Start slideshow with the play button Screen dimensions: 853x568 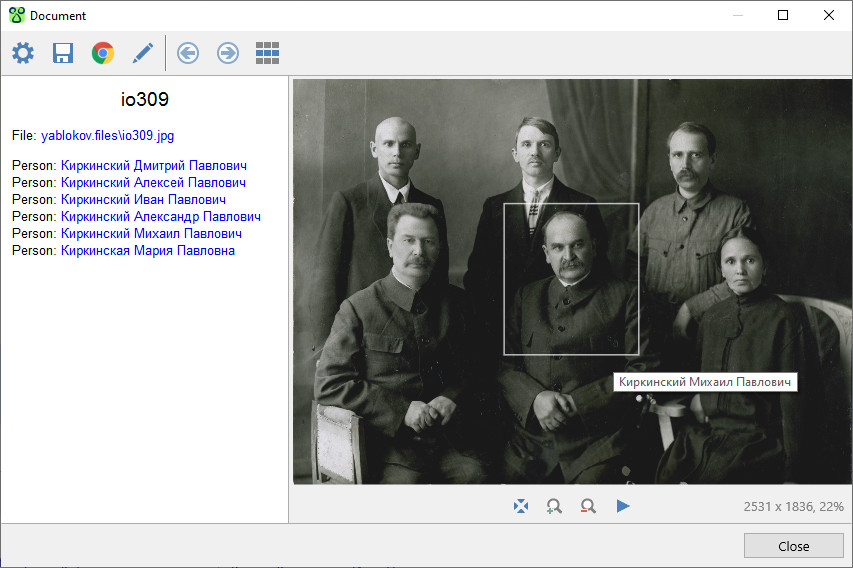[623, 507]
